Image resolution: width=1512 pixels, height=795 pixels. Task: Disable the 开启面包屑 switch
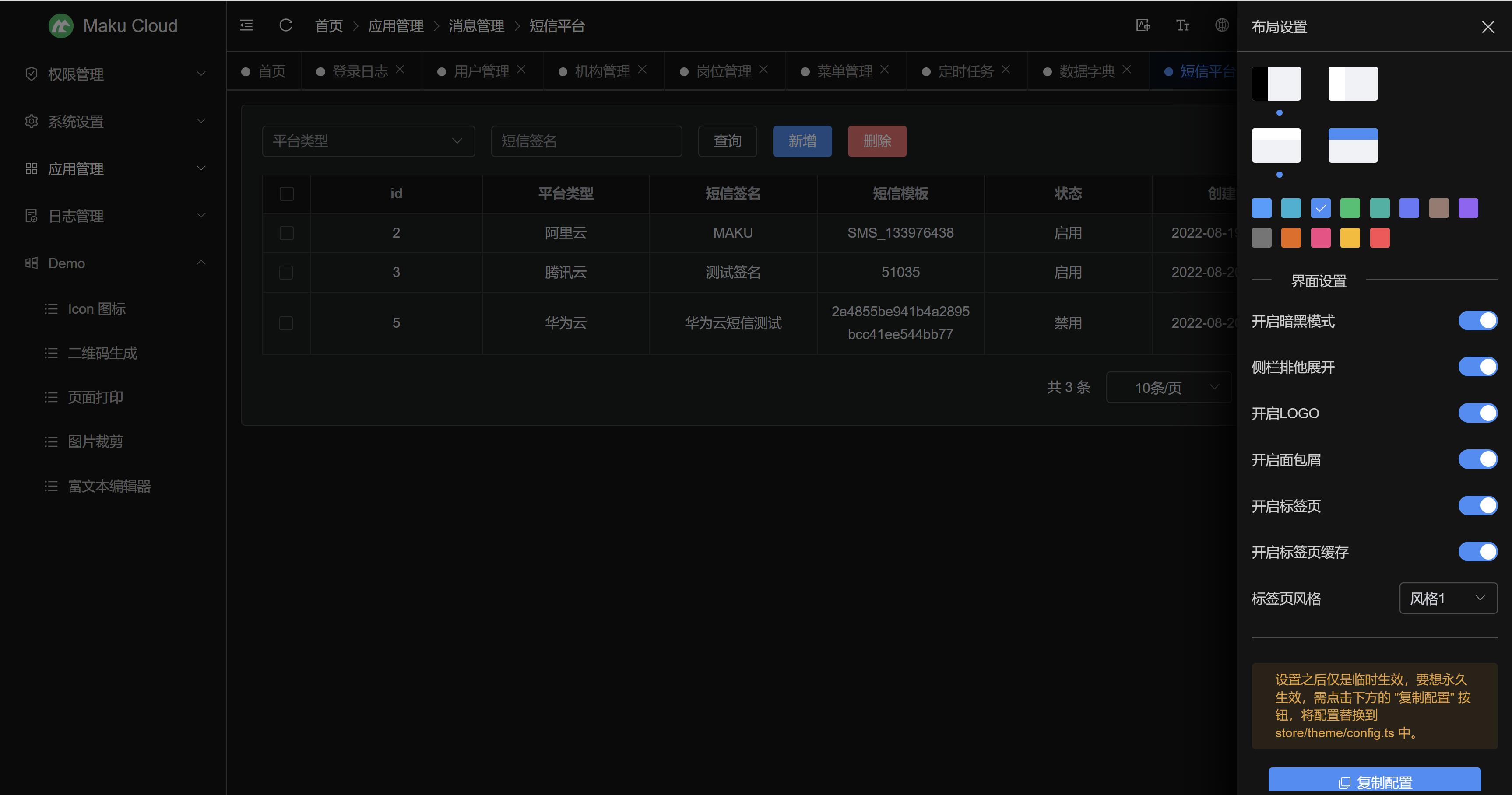pyautogui.click(x=1477, y=459)
